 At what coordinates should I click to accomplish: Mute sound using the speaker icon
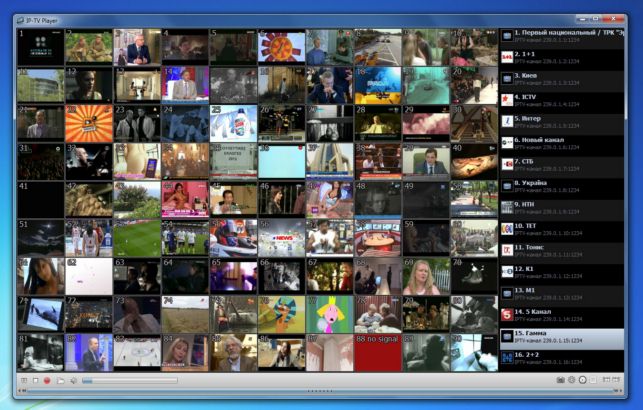73,380
